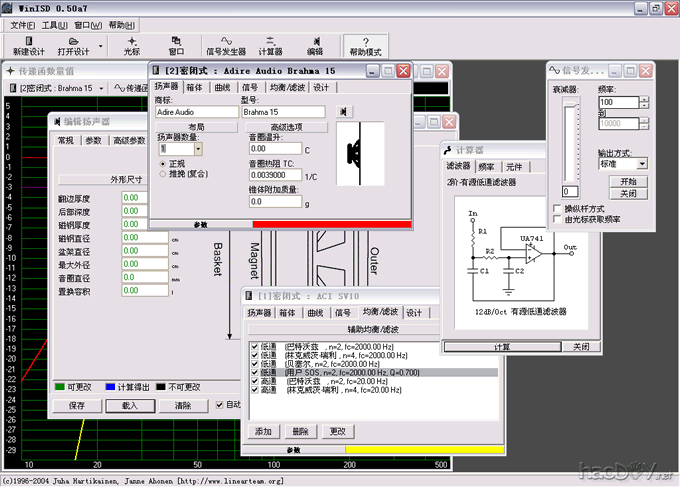Switch to the 箱体 tab in Brahma 15 window

point(194,88)
